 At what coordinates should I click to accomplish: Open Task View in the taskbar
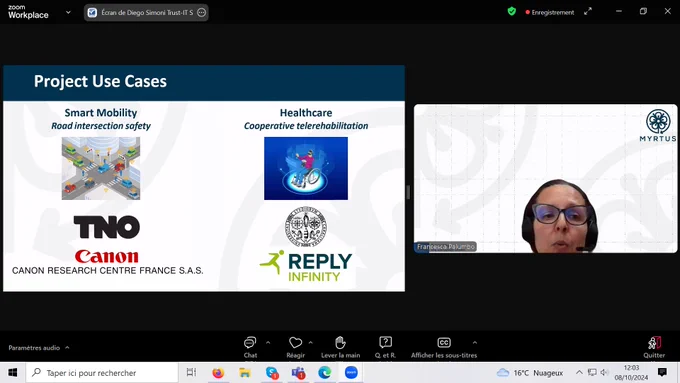point(191,373)
